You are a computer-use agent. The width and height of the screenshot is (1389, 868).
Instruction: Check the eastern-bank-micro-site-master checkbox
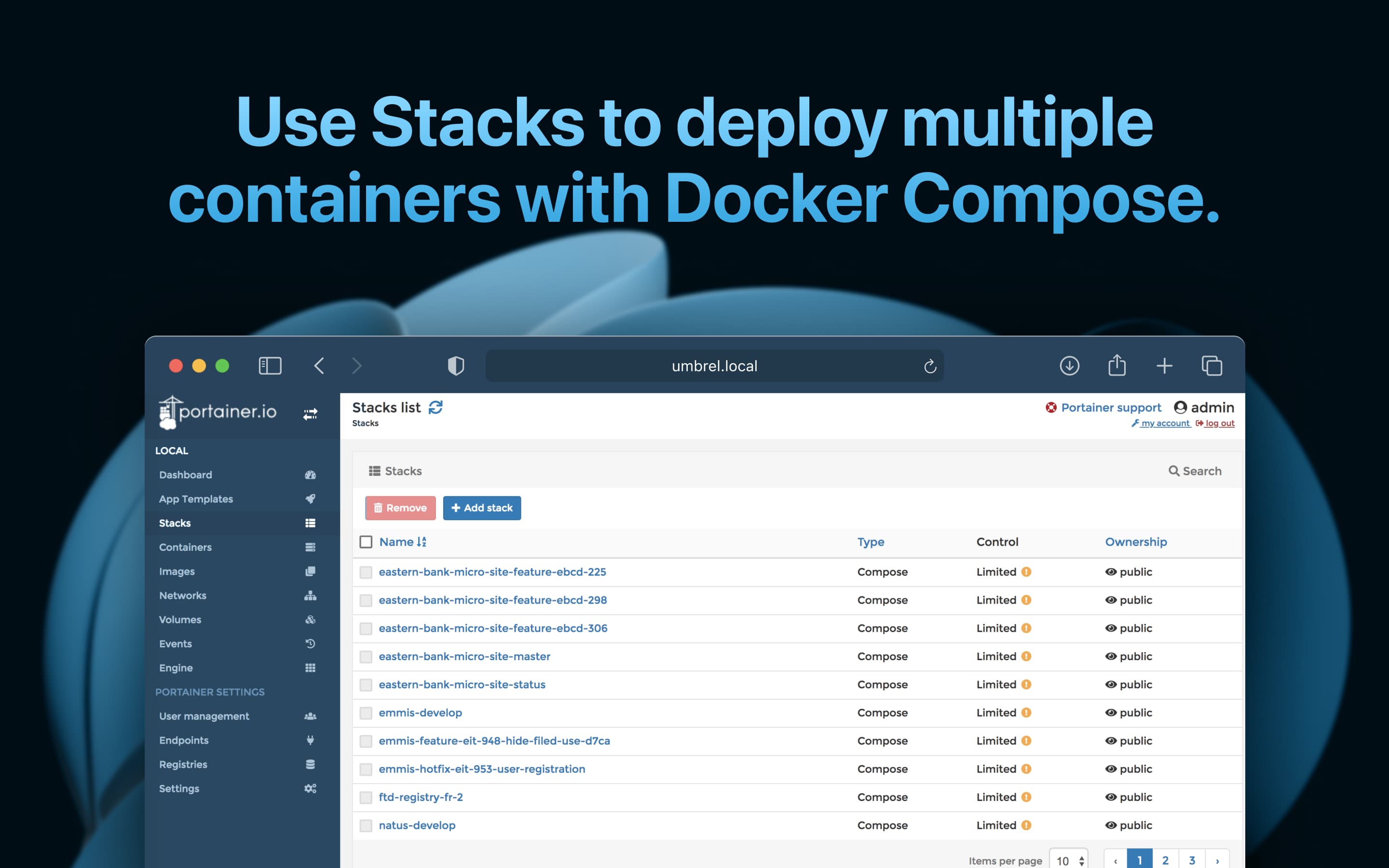tap(366, 656)
